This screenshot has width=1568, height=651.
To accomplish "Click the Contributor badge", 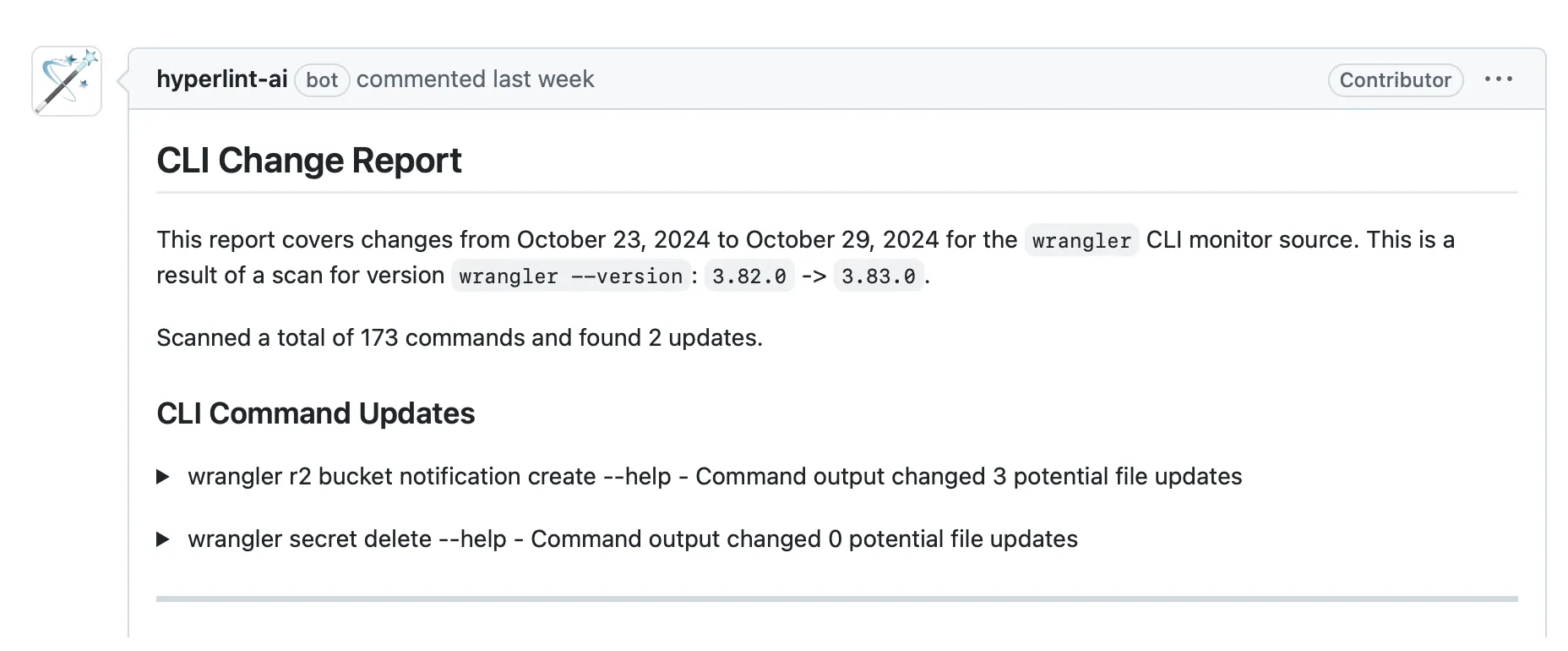I will [1395, 80].
